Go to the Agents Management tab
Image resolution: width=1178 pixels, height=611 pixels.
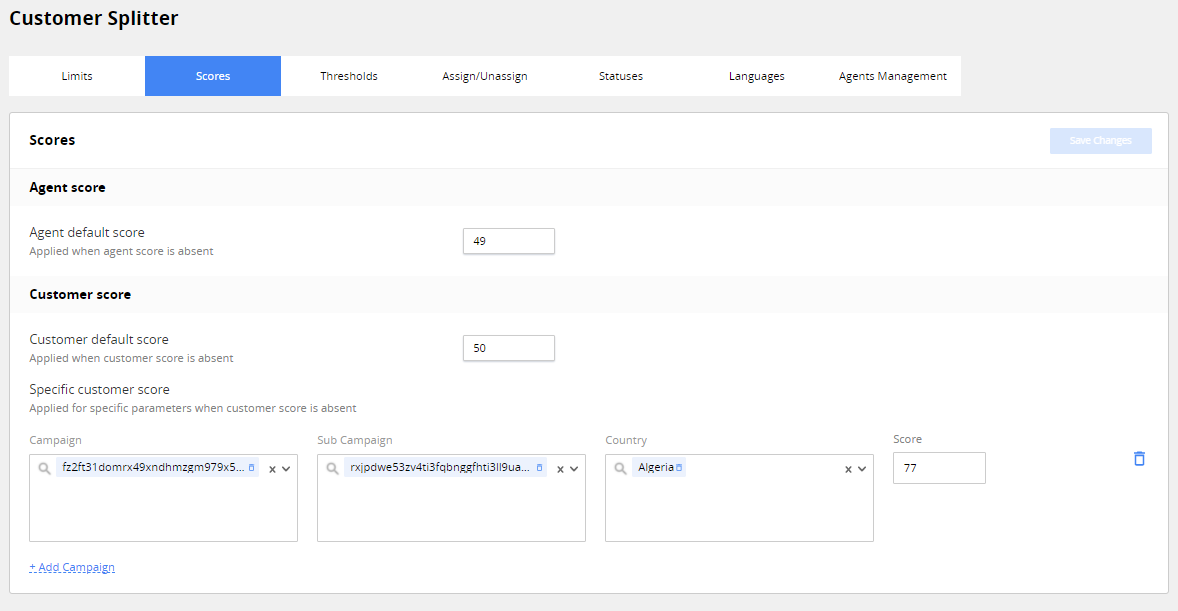(x=893, y=76)
